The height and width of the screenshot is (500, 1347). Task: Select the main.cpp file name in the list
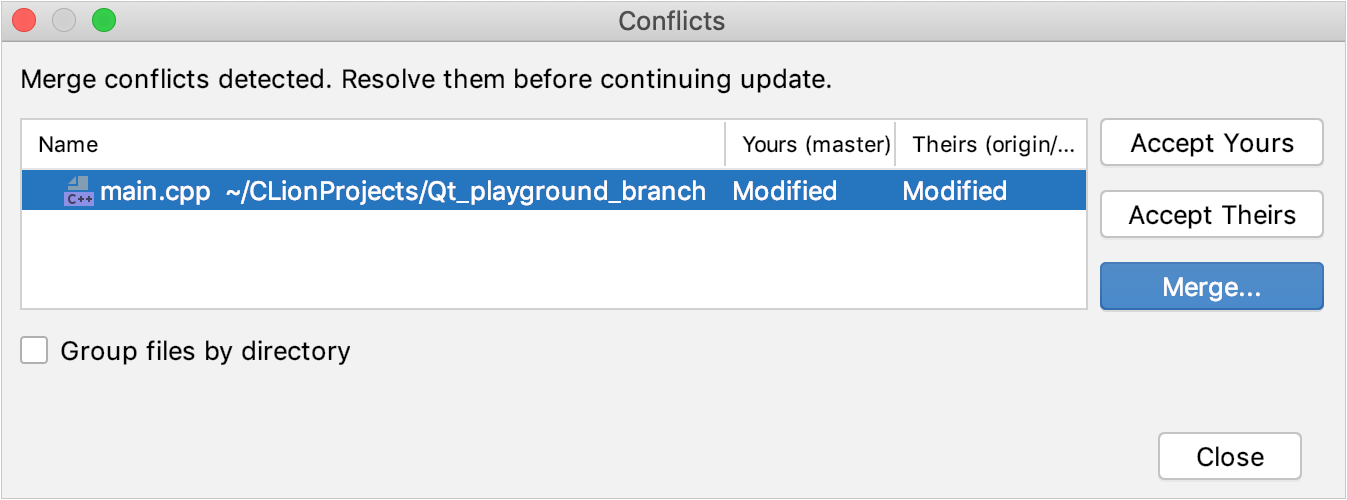coord(155,191)
